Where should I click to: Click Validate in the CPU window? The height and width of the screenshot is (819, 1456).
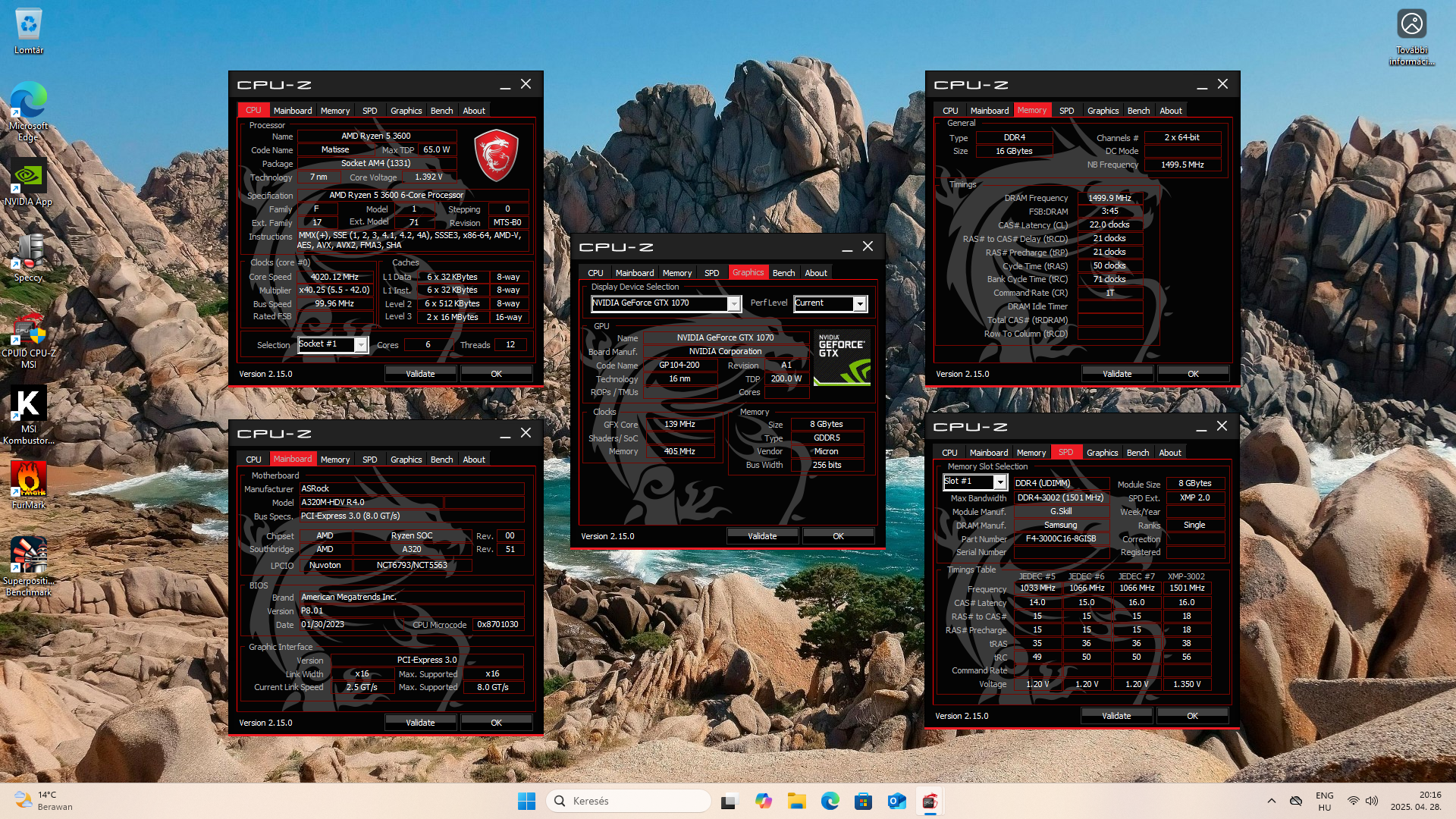(420, 374)
